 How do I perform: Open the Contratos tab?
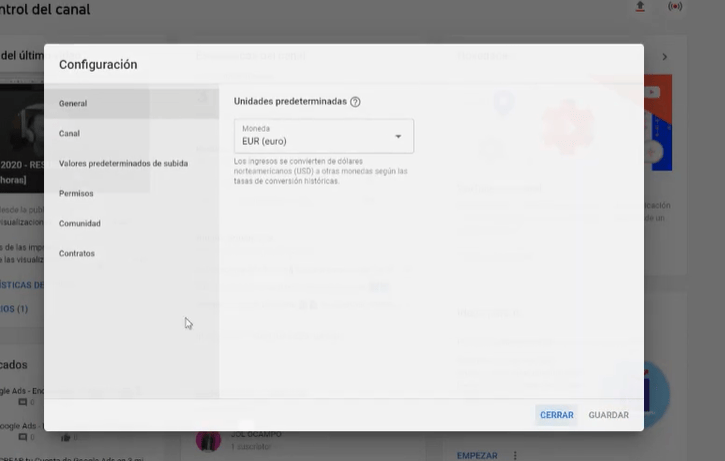click(131, 253)
